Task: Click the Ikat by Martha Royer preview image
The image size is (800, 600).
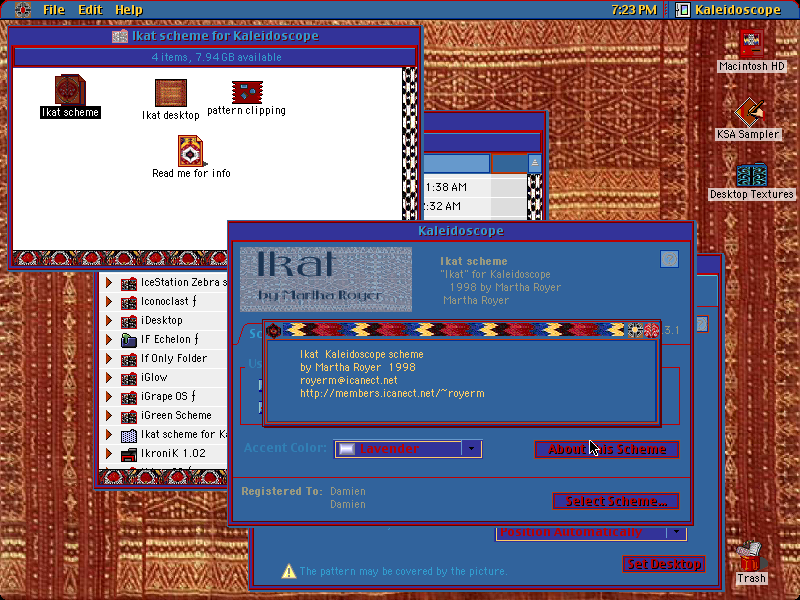Action: coord(326,279)
